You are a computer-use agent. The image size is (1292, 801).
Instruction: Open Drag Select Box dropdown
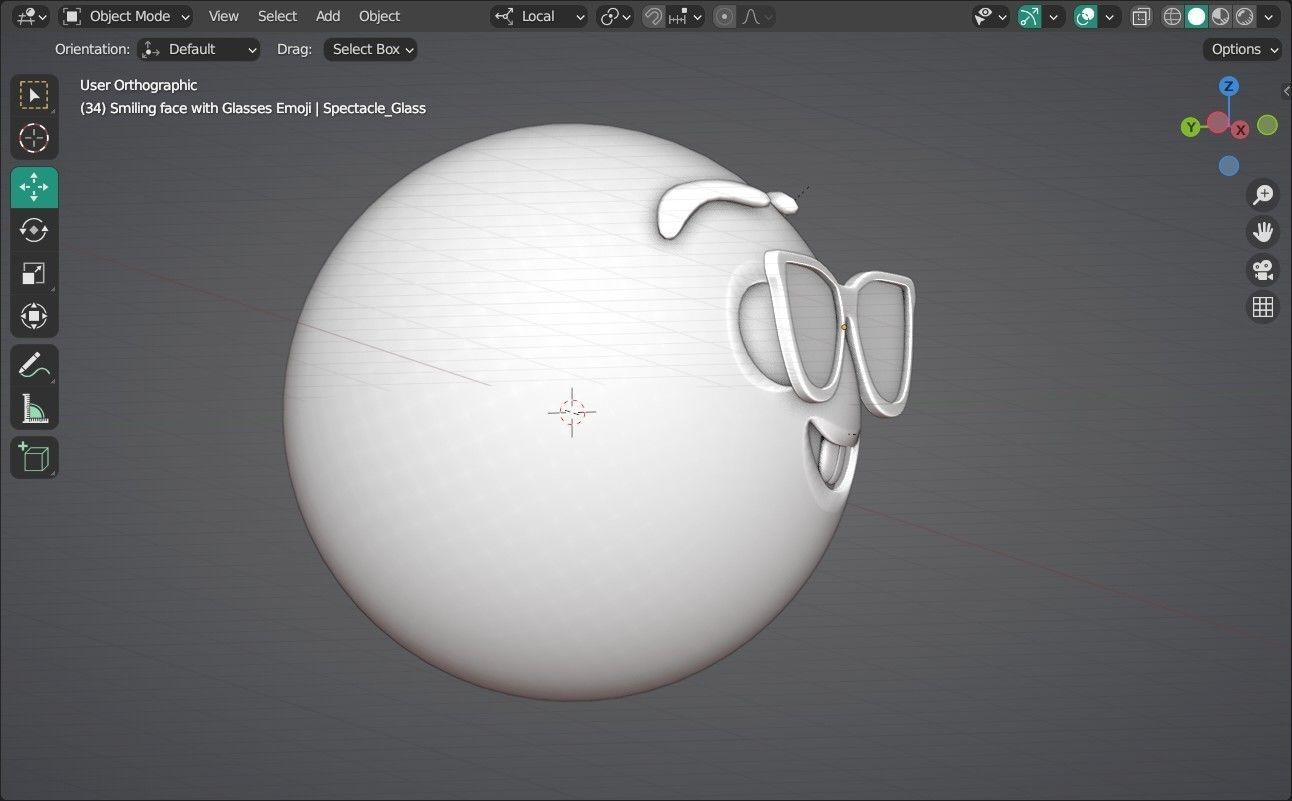[x=370, y=49]
